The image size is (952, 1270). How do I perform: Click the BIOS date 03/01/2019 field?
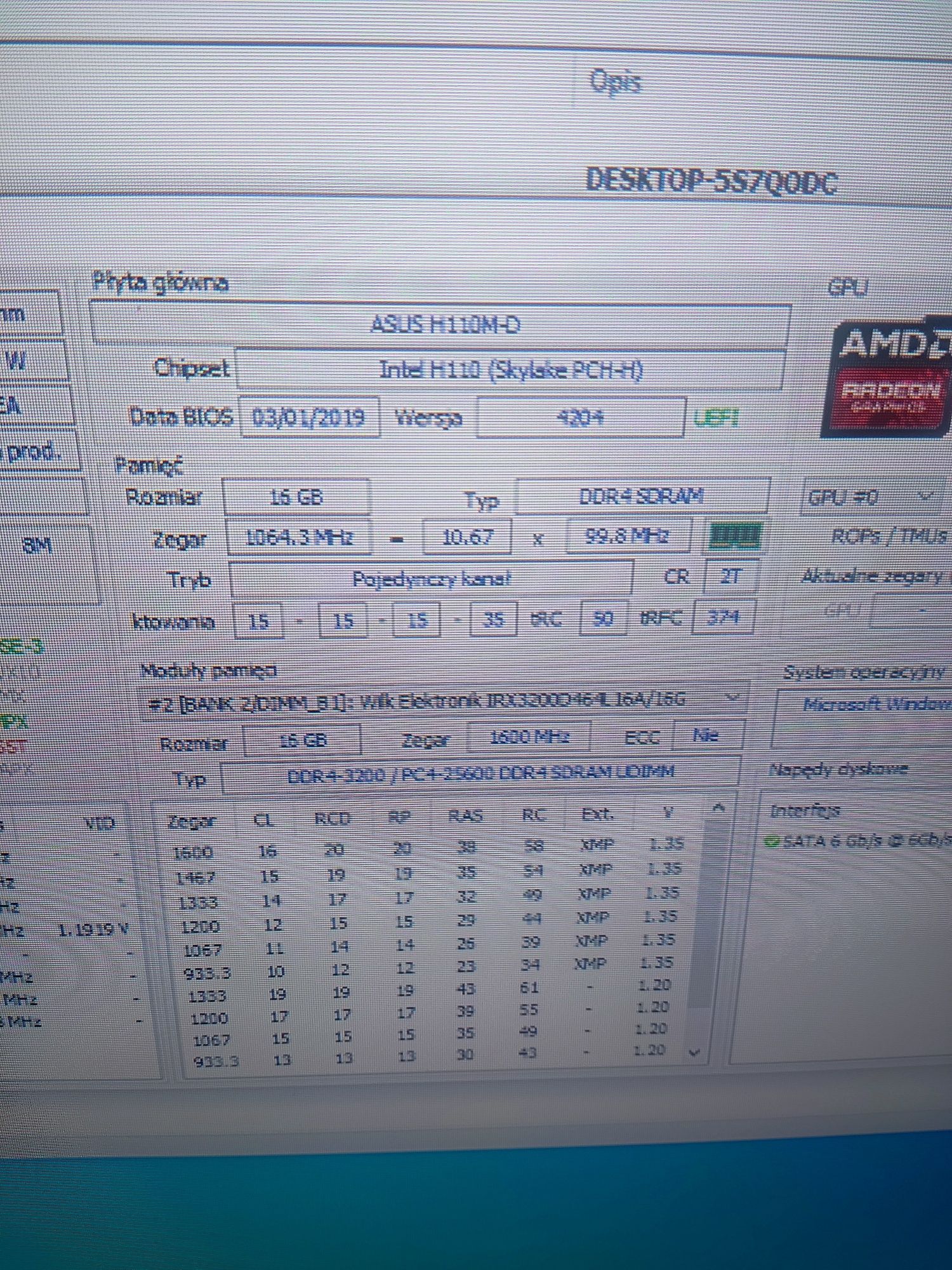coord(309,417)
